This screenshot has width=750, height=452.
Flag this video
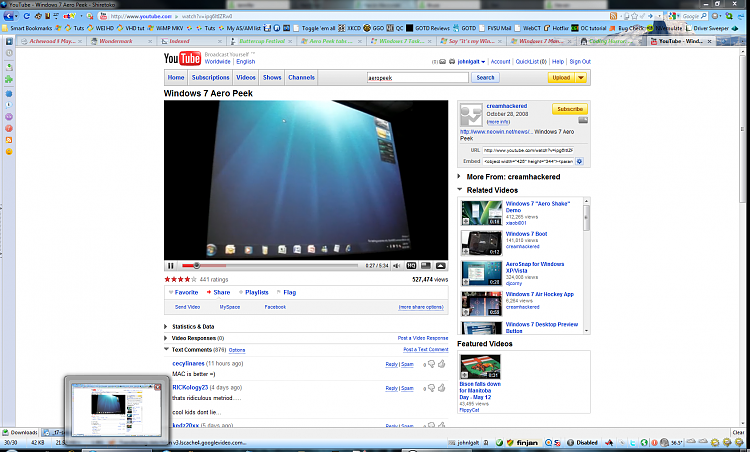click(287, 292)
